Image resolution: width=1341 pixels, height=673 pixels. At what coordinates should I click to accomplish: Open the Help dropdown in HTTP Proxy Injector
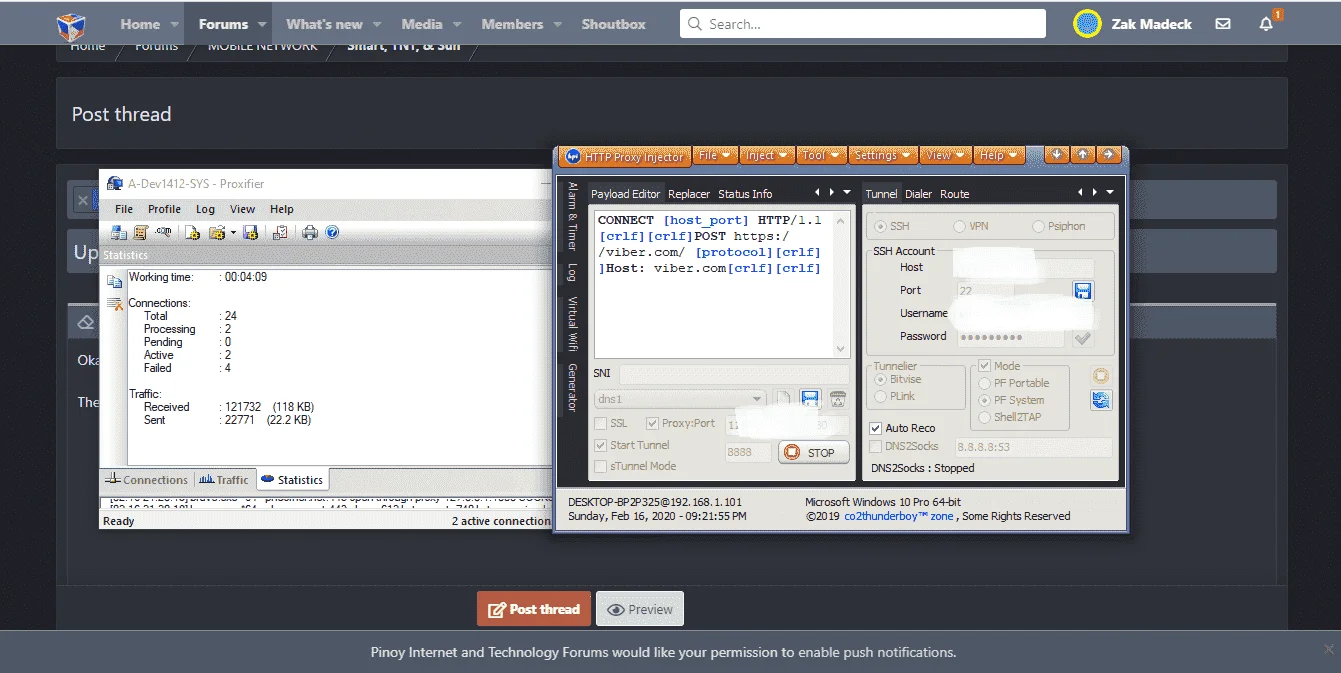999,155
